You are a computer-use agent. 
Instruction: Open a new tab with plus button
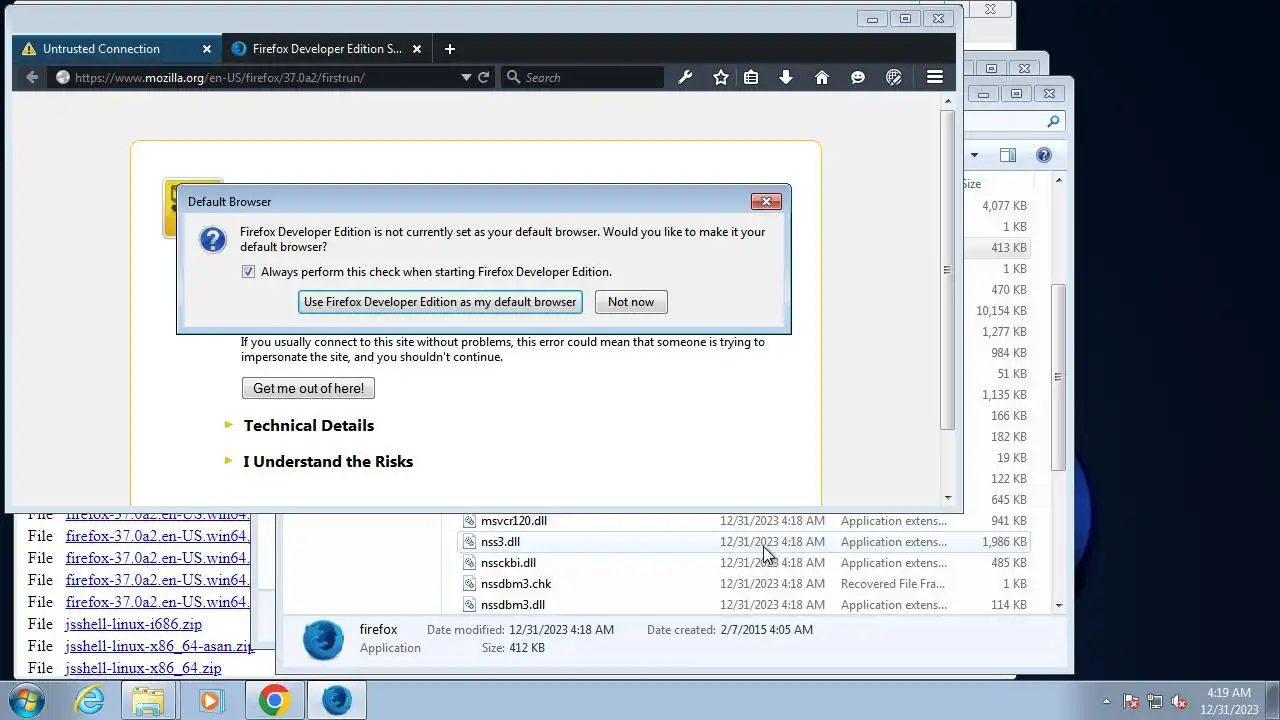[450, 49]
